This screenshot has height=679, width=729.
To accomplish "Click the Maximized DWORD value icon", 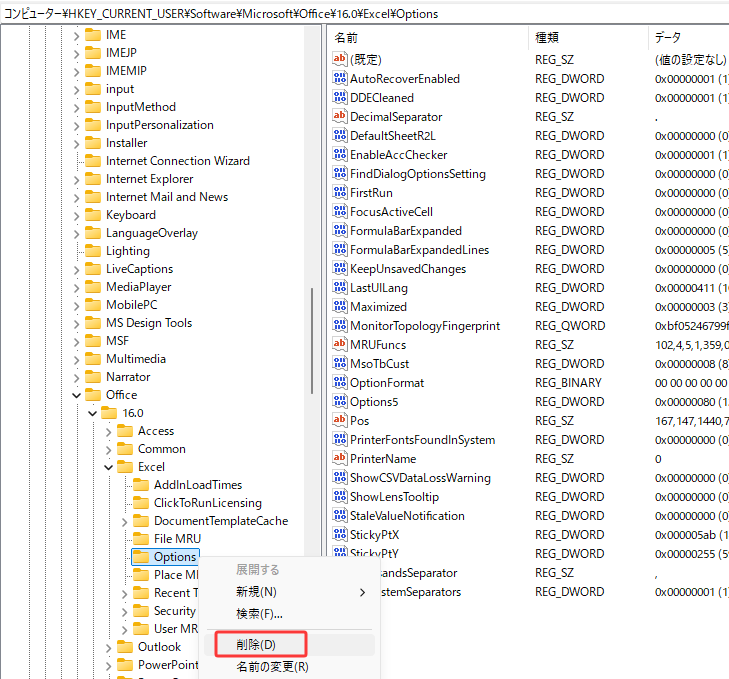I will click(340, 306).
